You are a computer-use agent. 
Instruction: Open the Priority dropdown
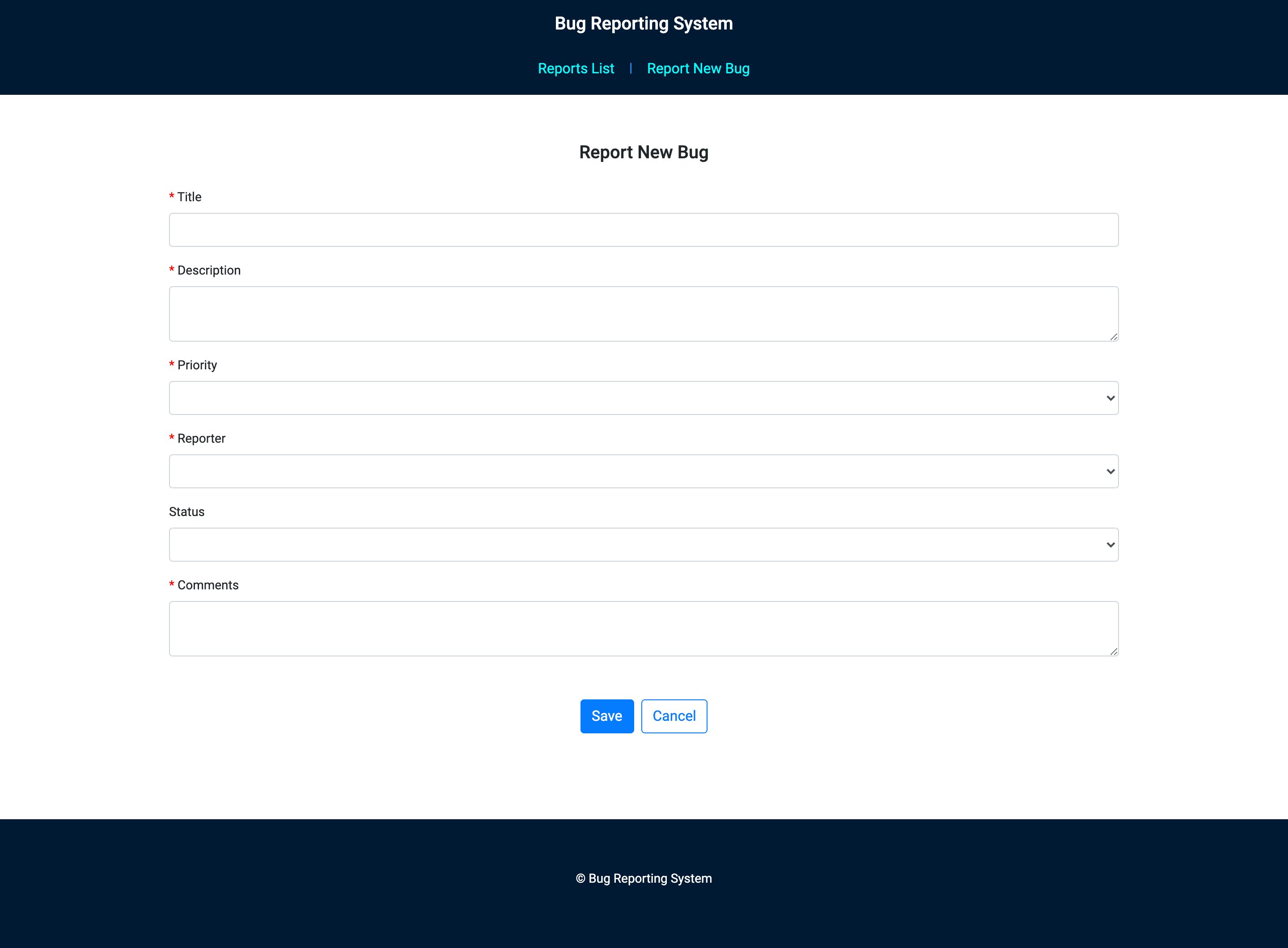(643, 397)
